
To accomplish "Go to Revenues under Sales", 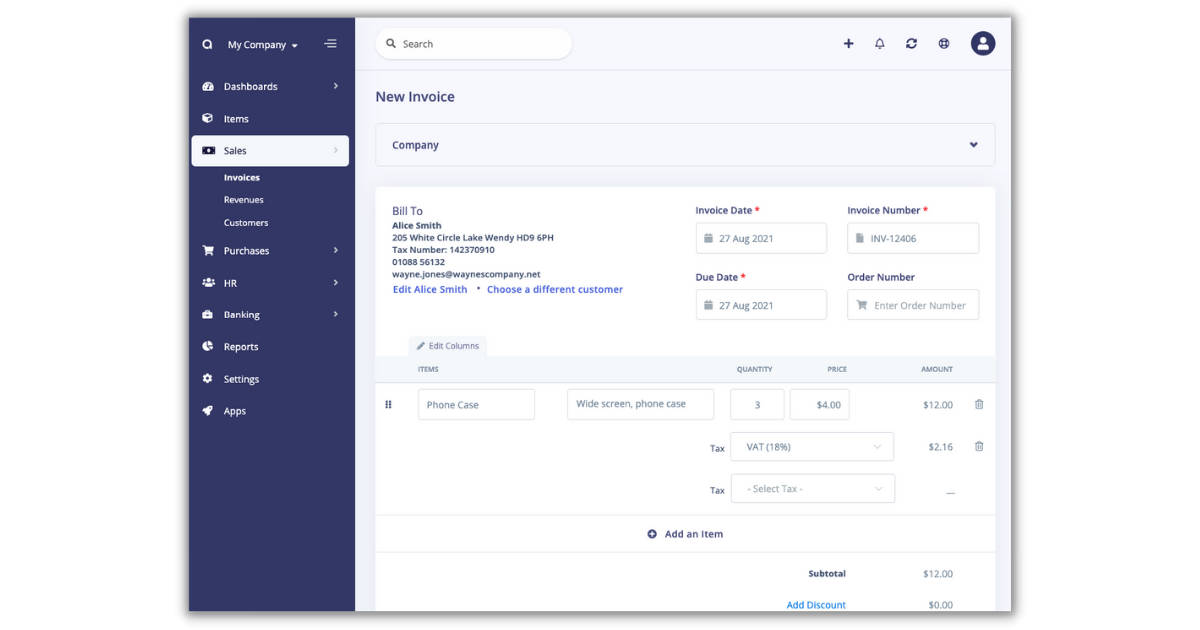I will (244, 200).
